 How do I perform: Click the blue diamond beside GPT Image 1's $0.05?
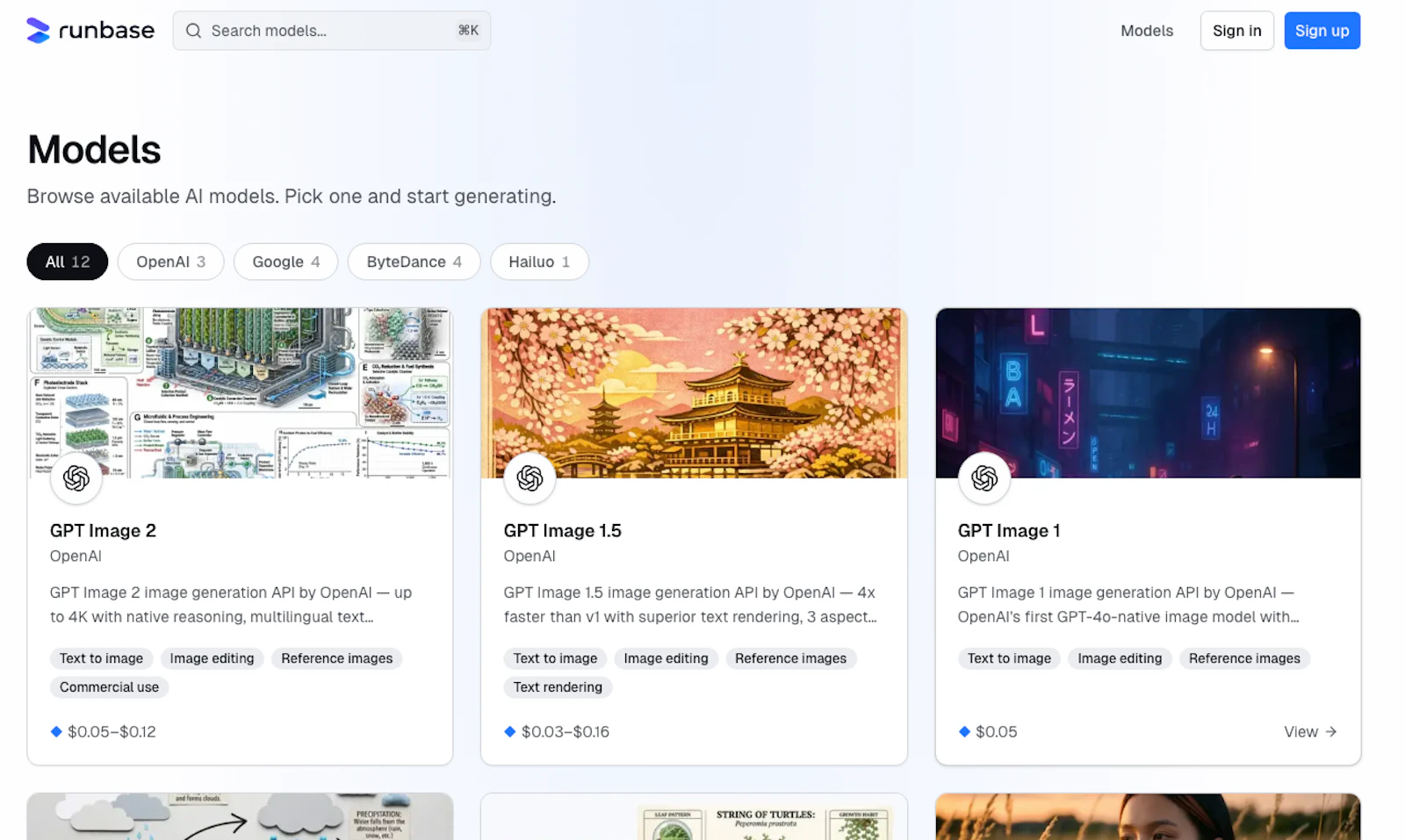964,731
